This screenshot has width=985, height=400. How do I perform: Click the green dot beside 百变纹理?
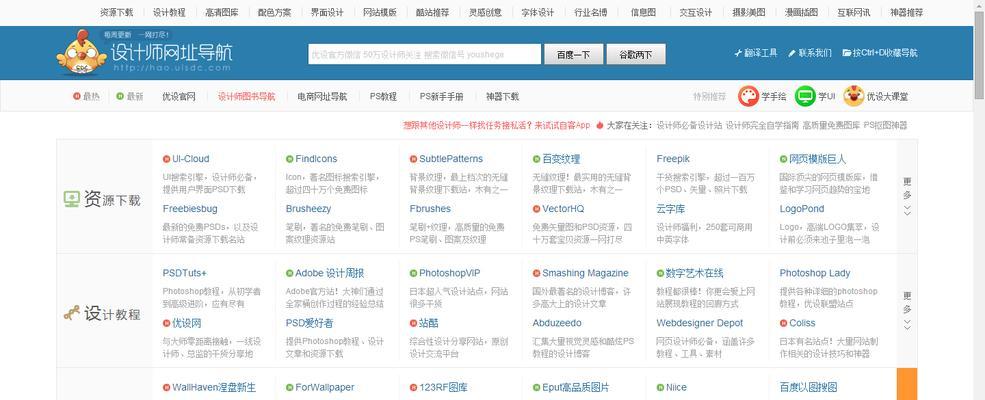click(536, 159)
